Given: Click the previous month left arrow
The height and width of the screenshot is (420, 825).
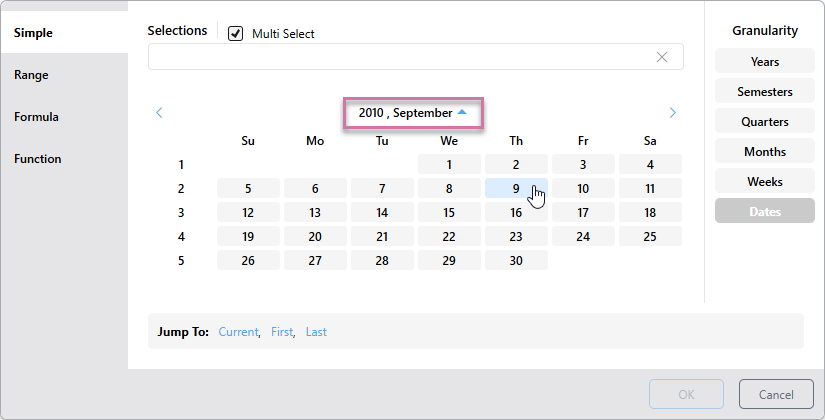Looking at the screenshot, I should tap(160, 113).
